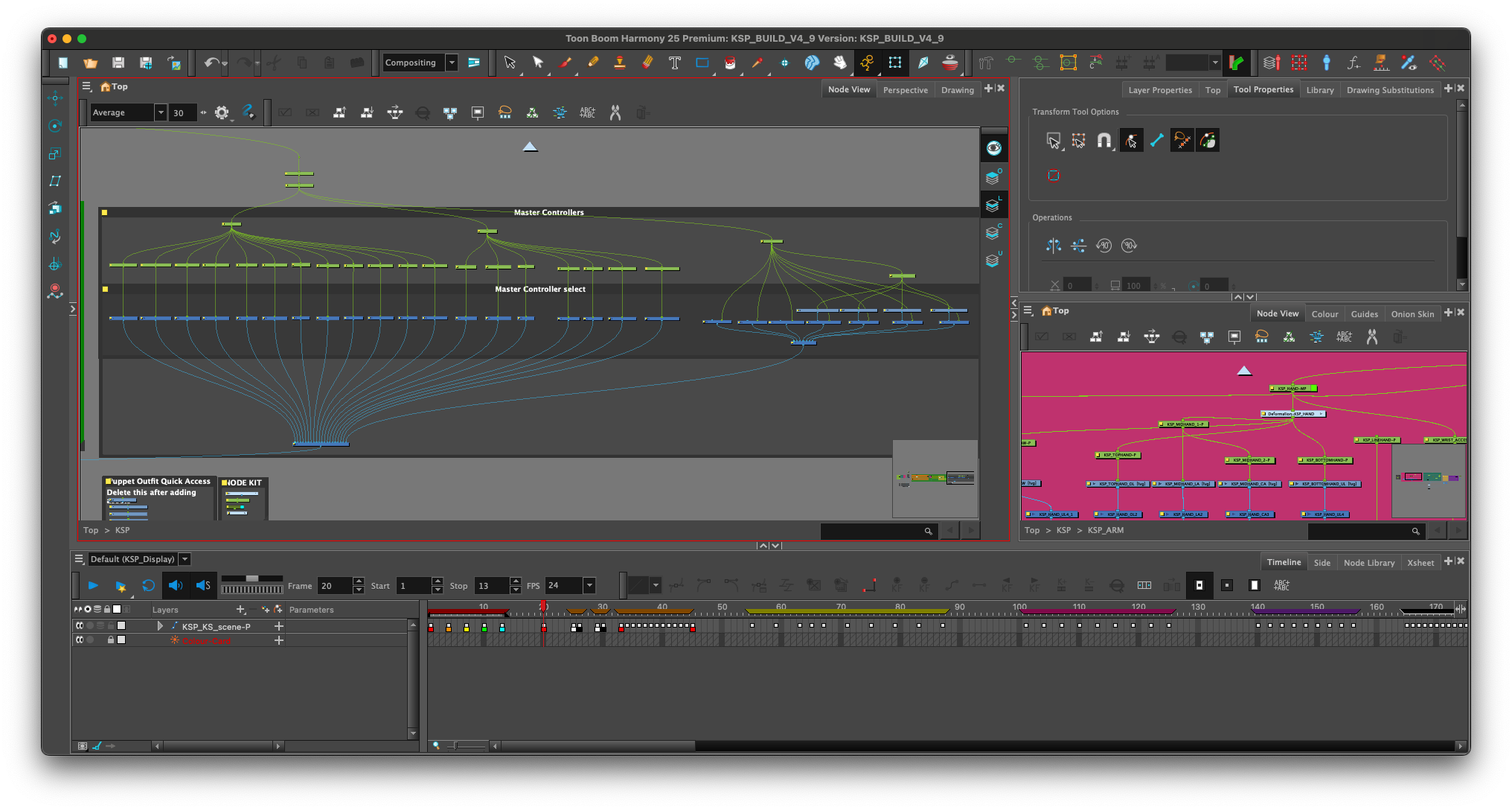Toggle sound playback speaker button
The image size is (1512, 810).
point(175,586)
